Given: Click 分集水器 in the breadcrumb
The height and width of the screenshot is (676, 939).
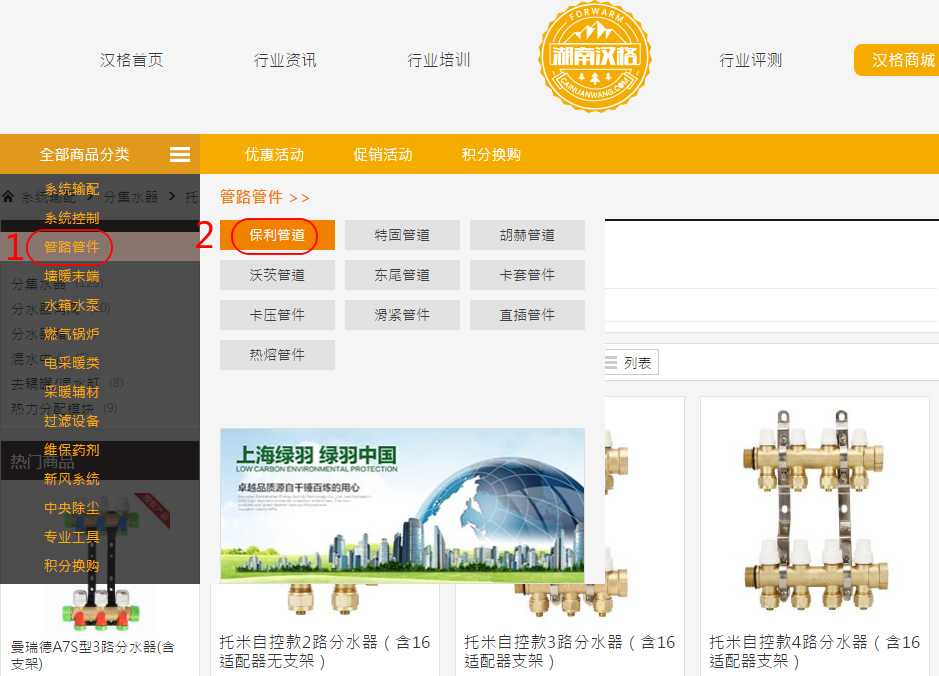Looking at the screenshot, I should (x=131, y=196).
